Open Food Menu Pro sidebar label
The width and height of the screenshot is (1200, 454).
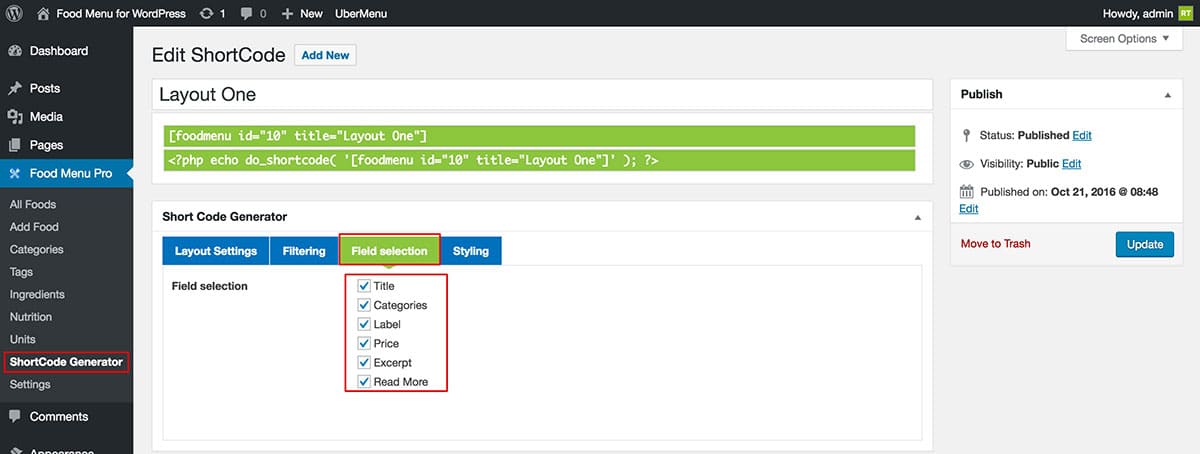point(71,174)
